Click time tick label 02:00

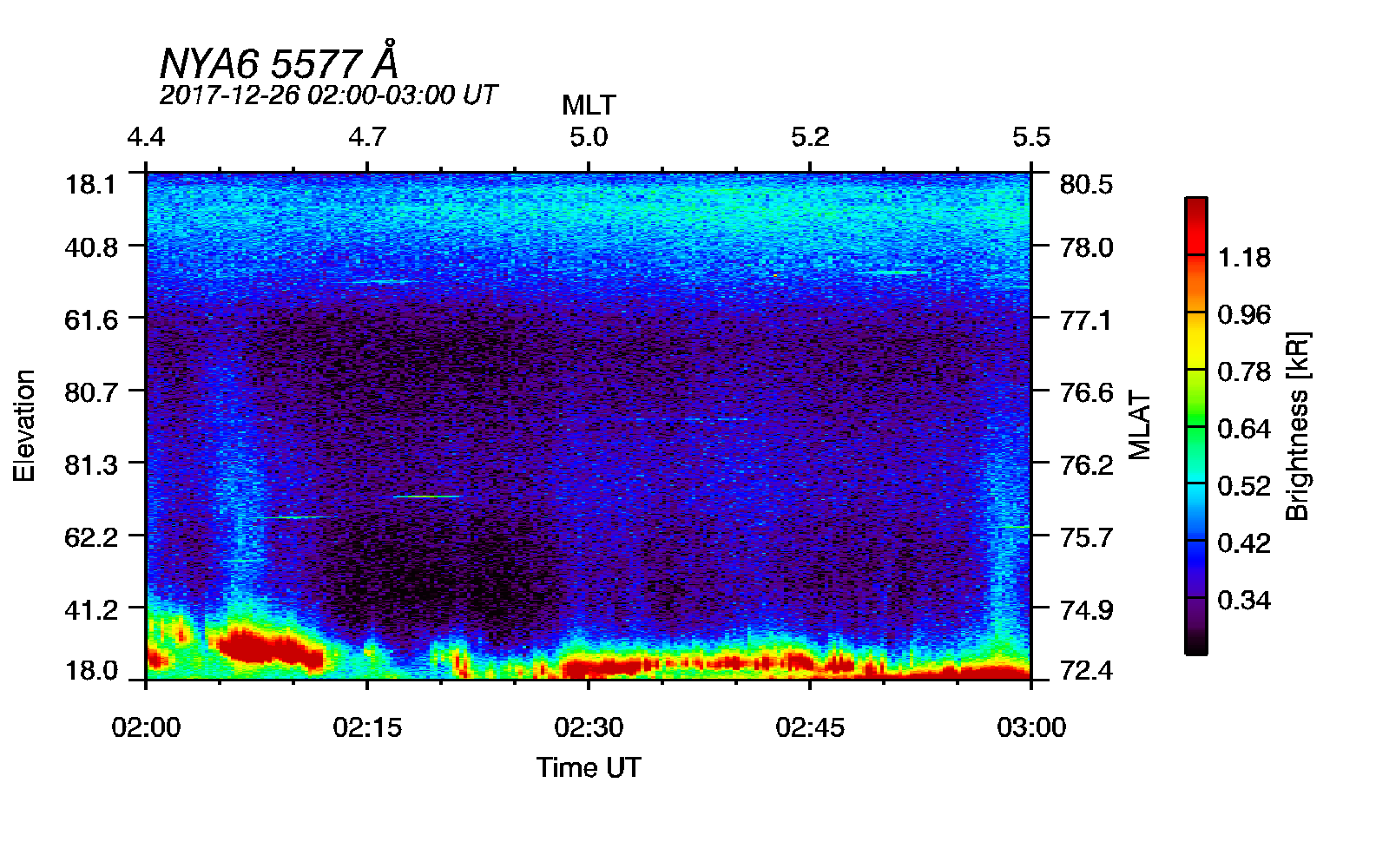coord(146,727)
